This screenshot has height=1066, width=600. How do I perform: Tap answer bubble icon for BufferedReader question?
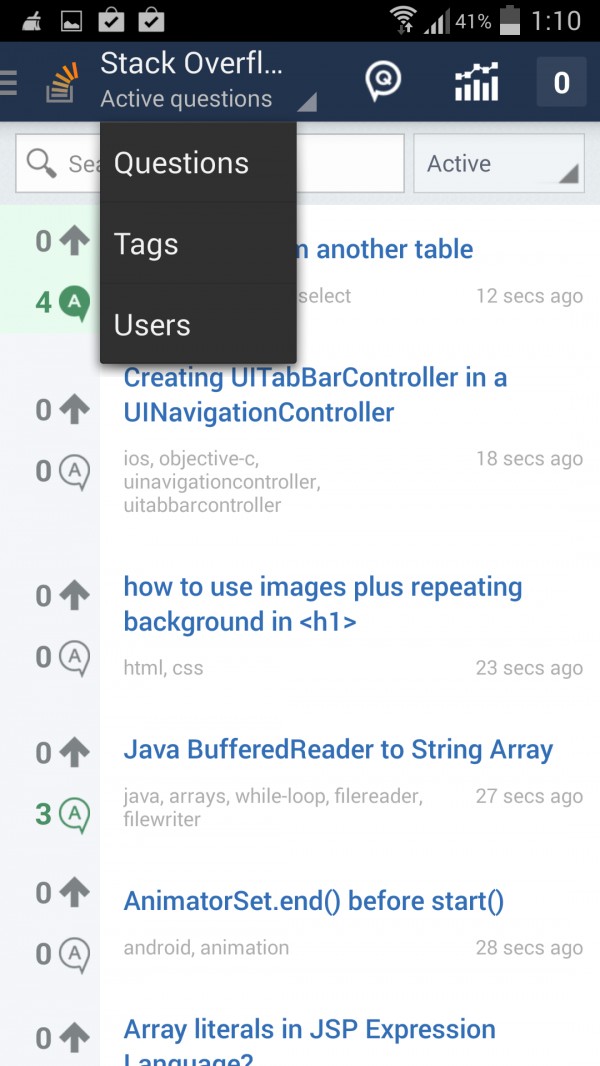(74, 815)
